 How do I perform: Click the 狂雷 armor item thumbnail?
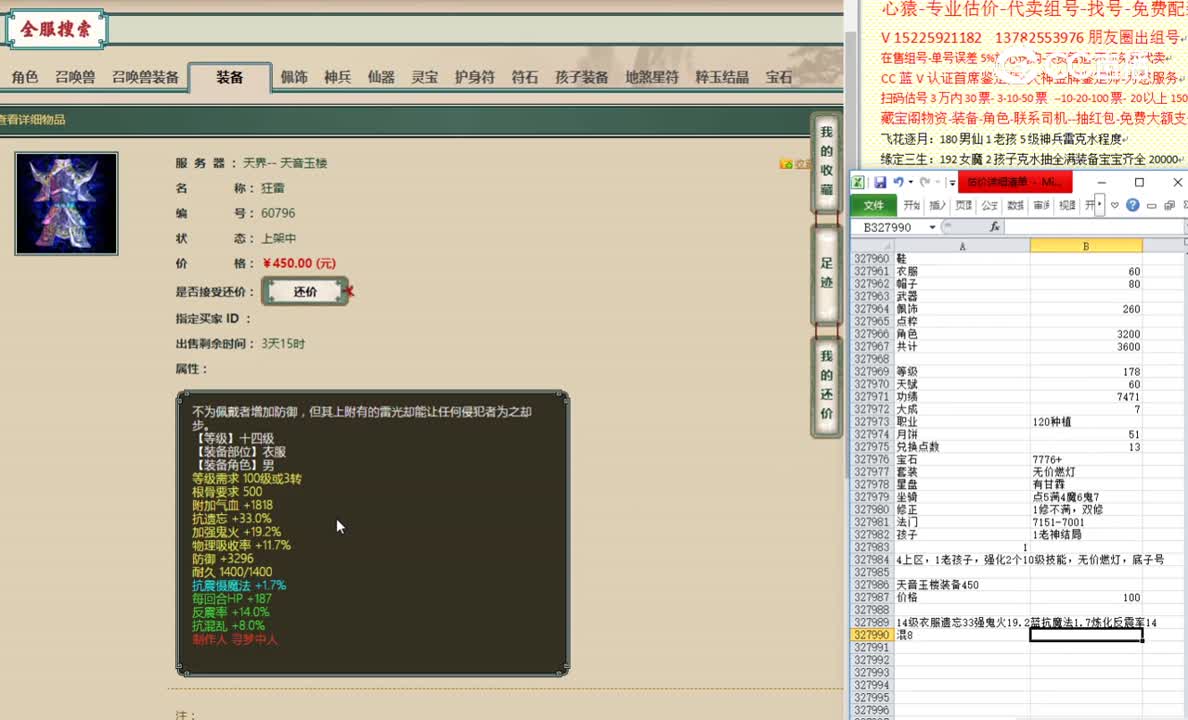[67, 203]
